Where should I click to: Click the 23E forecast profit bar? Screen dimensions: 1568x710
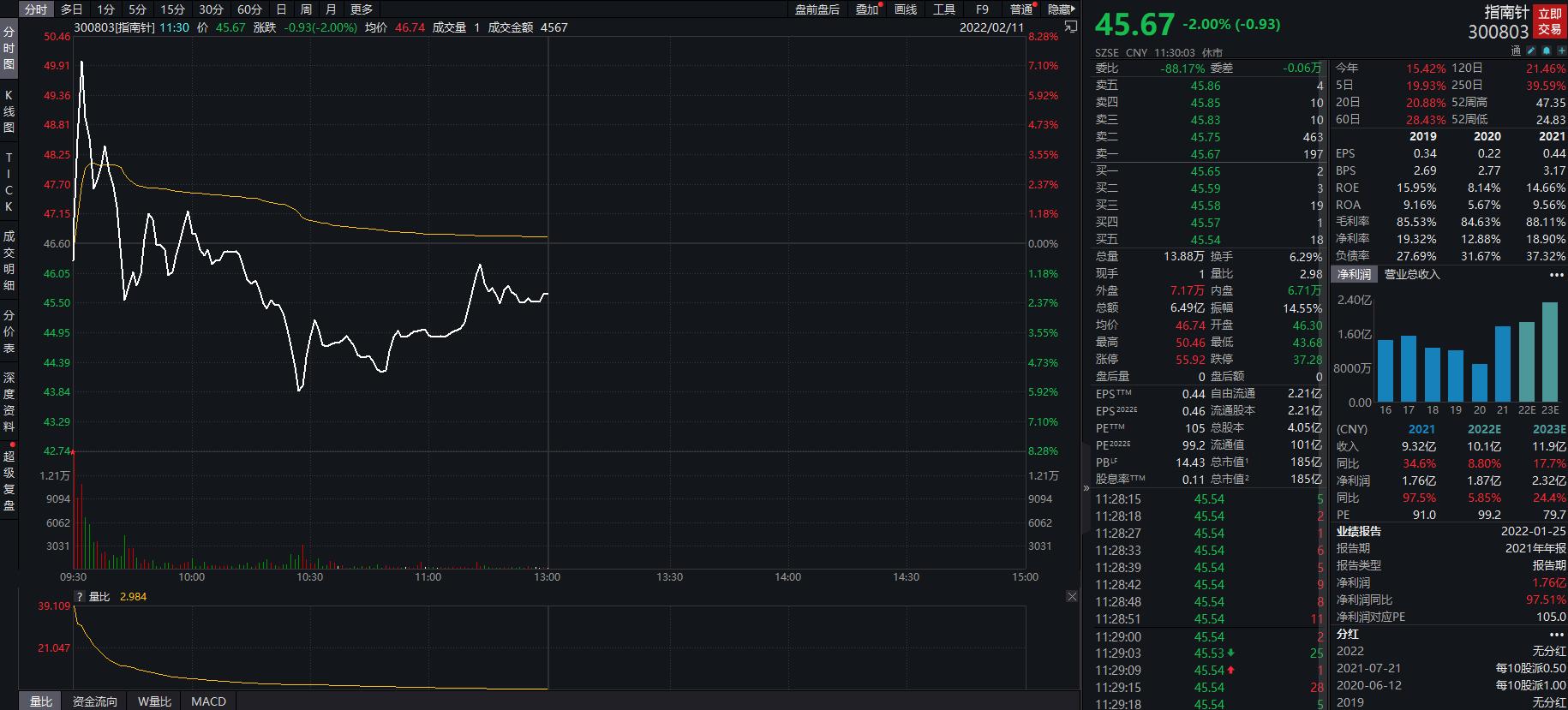tap(1550, 352)
